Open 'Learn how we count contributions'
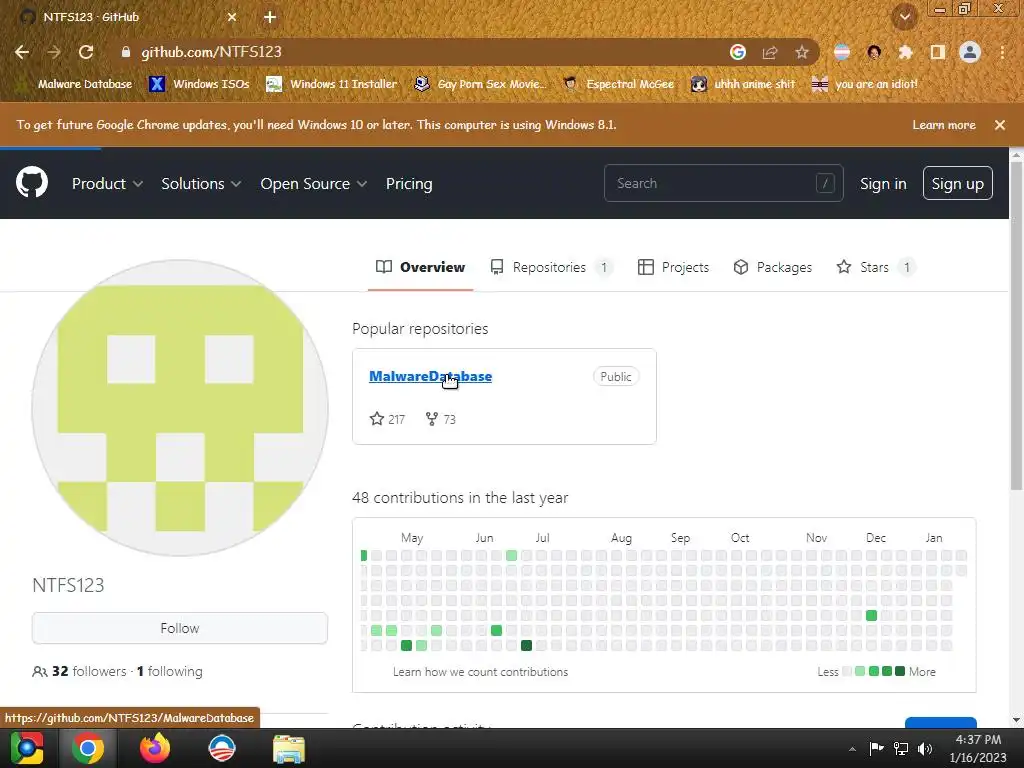The image size is (1024, 768). (x=481, y=672)
